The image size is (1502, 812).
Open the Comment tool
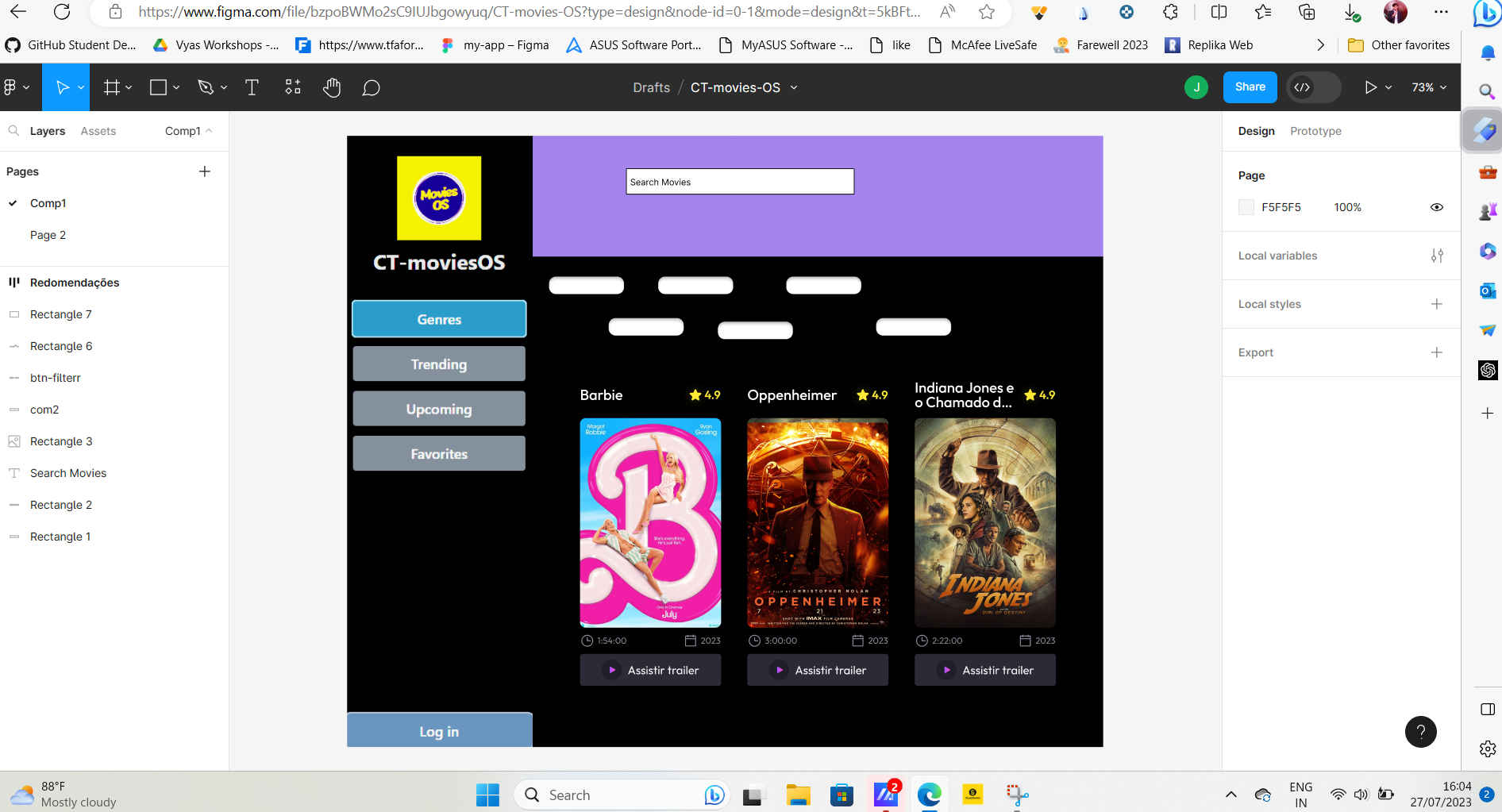tap(371, 87)
